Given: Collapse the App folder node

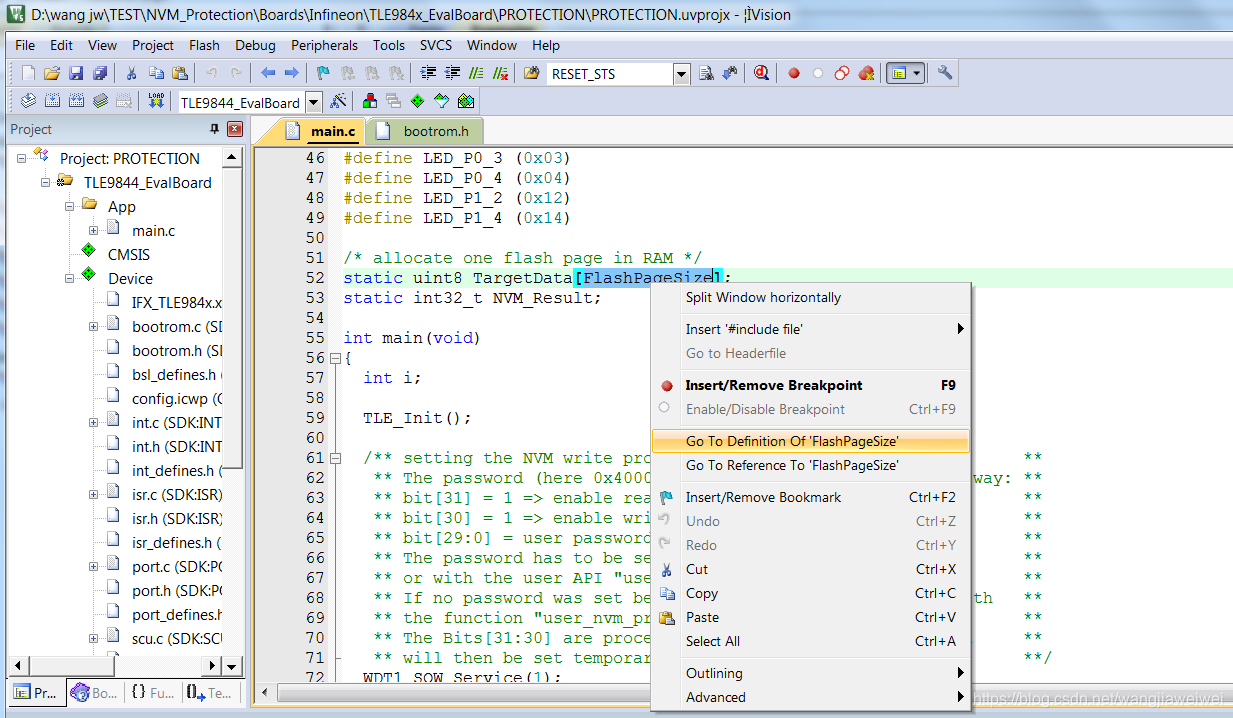Looking at the screenshot, I should coord(70,206).
